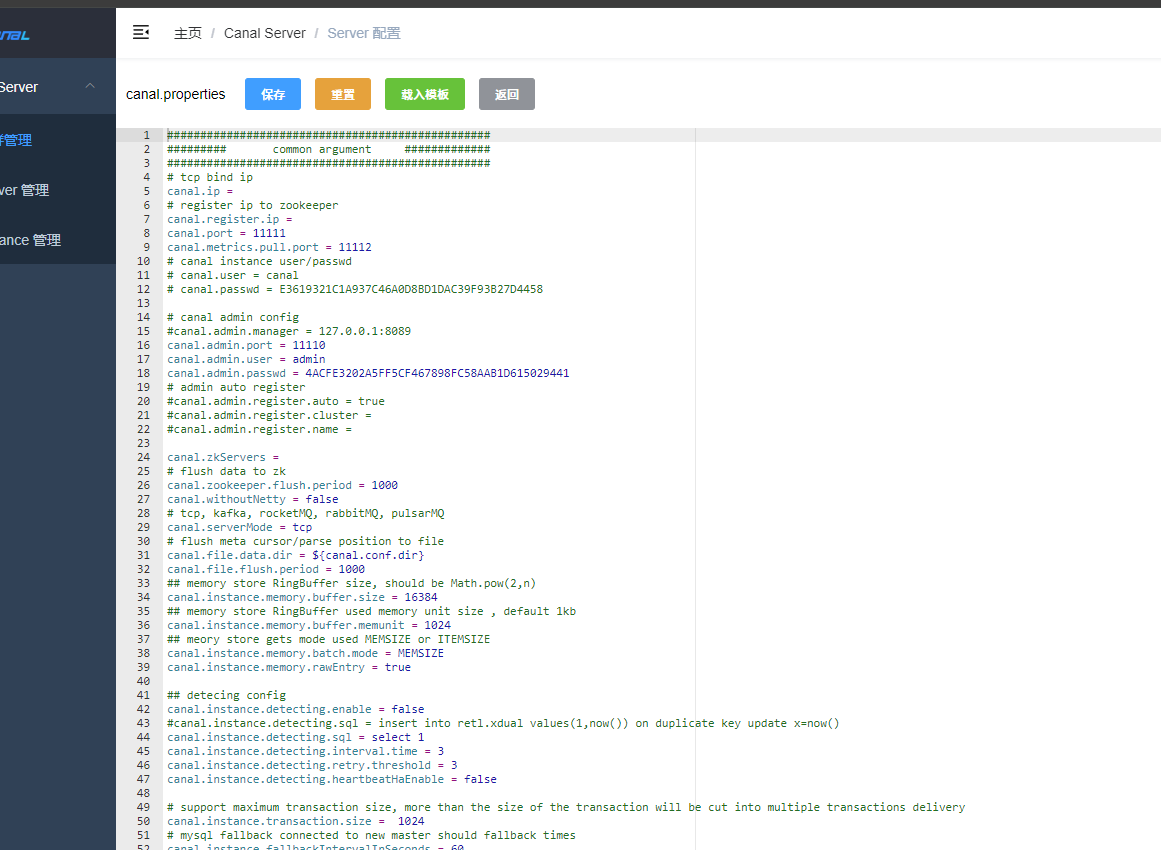Click the gray 返回 button
This screenshot has height=850, width=1161.
click(506, 94)
